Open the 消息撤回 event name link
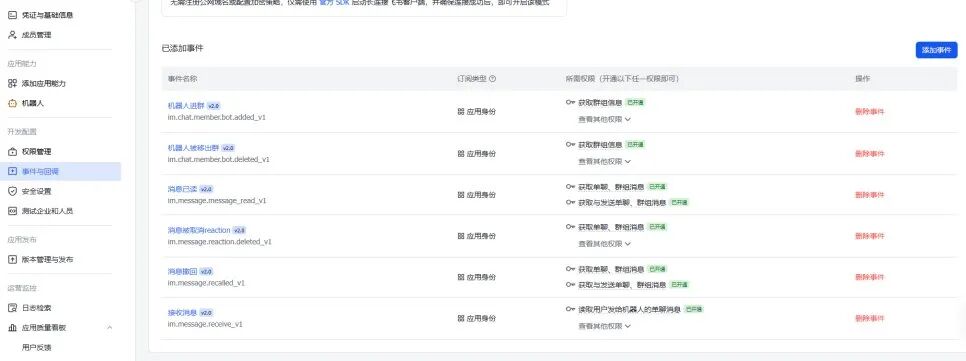Screen dimensions: 966x361 click(182, 272)
